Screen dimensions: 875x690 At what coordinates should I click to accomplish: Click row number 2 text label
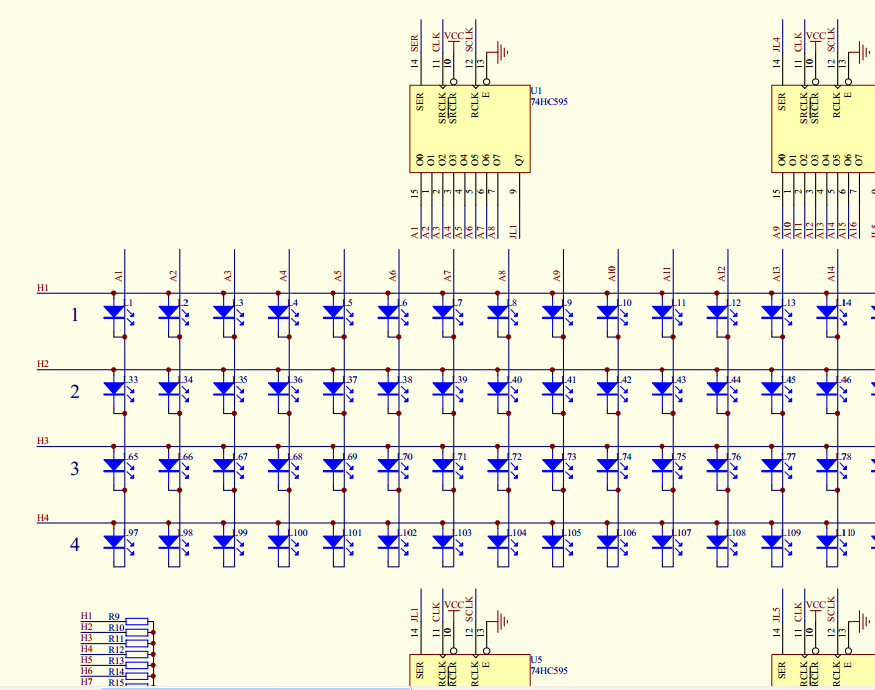click(x=75, y=391)
